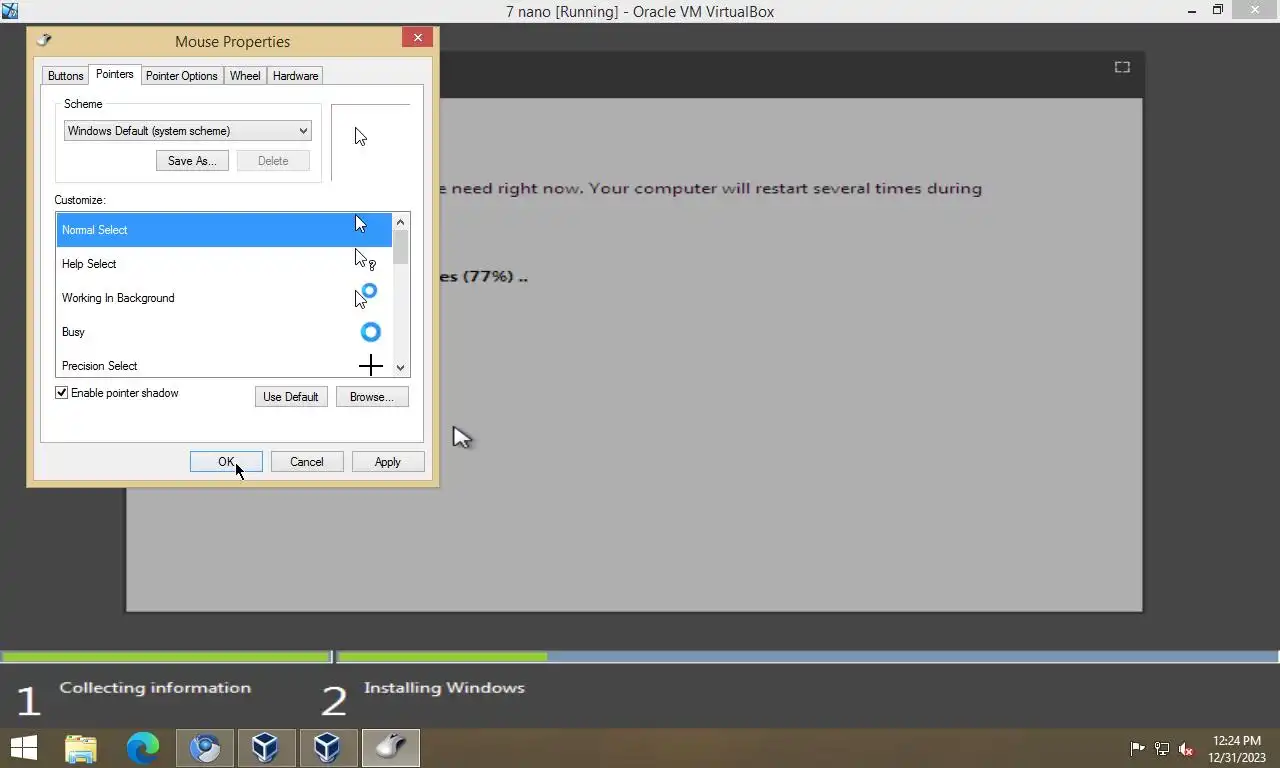The height and width of the screenshot is (768, 1280).
Task: Switch to the second VirtualBox taskbar icon
Action: (328, 747)
